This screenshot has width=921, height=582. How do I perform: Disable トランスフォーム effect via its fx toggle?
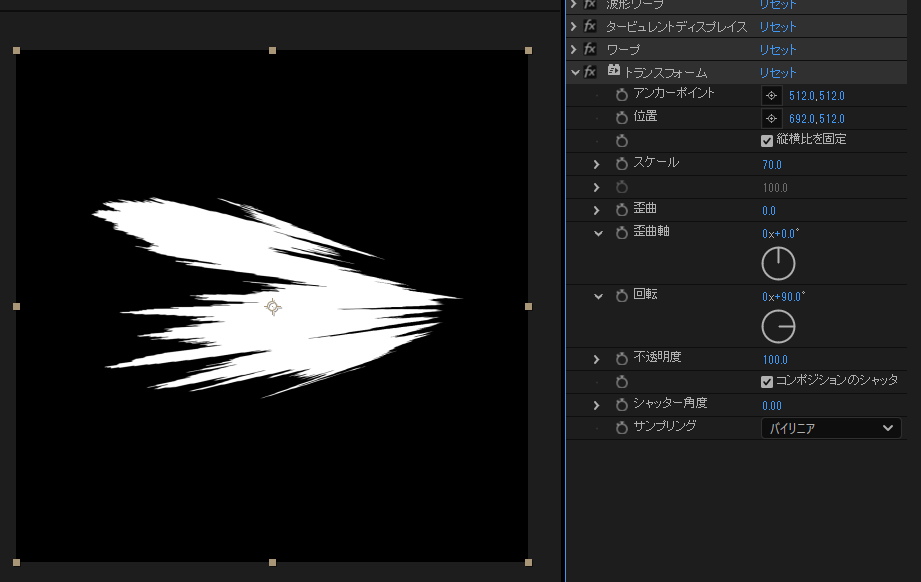590,72
